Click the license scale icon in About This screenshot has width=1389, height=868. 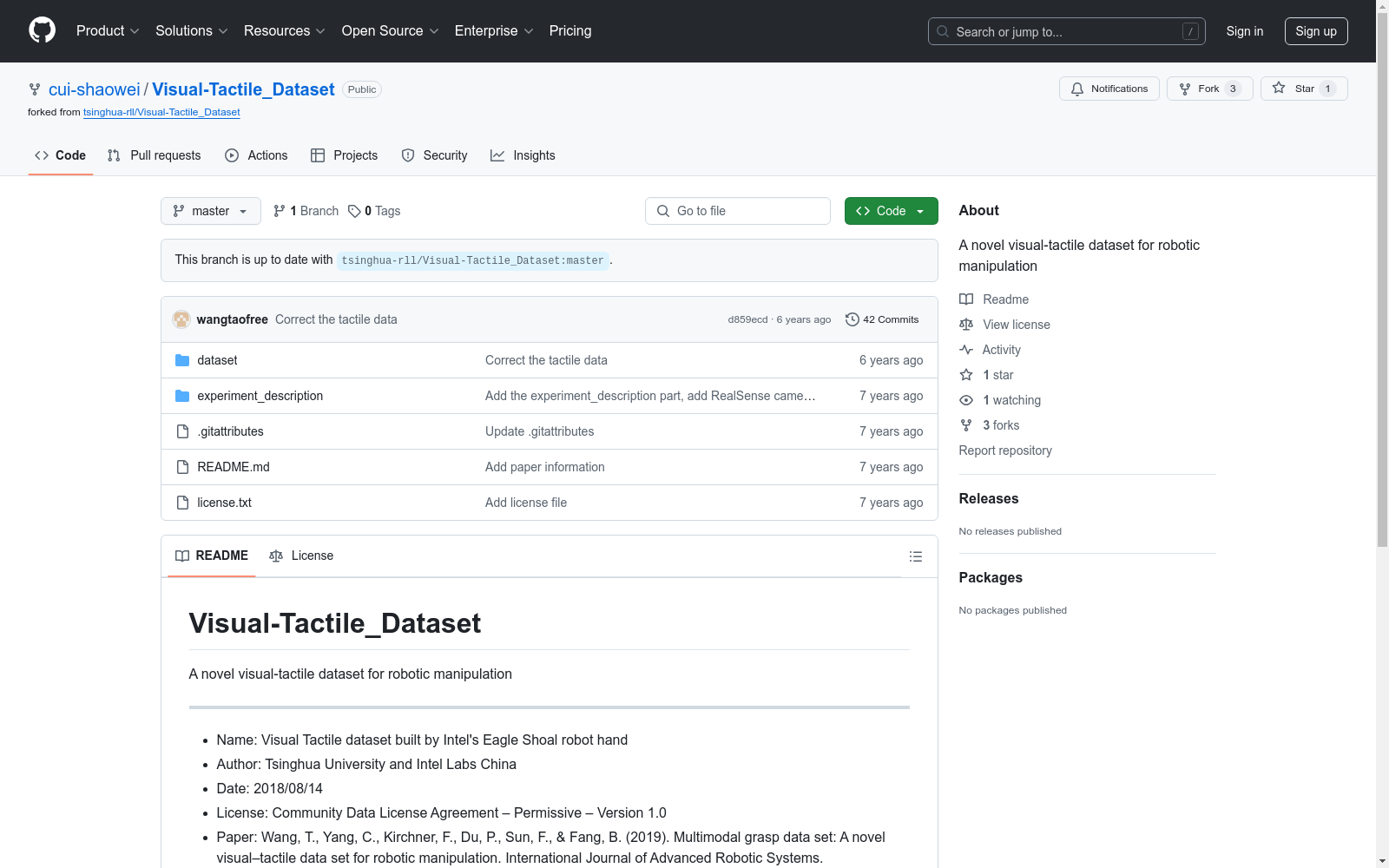tap(966, 325)
